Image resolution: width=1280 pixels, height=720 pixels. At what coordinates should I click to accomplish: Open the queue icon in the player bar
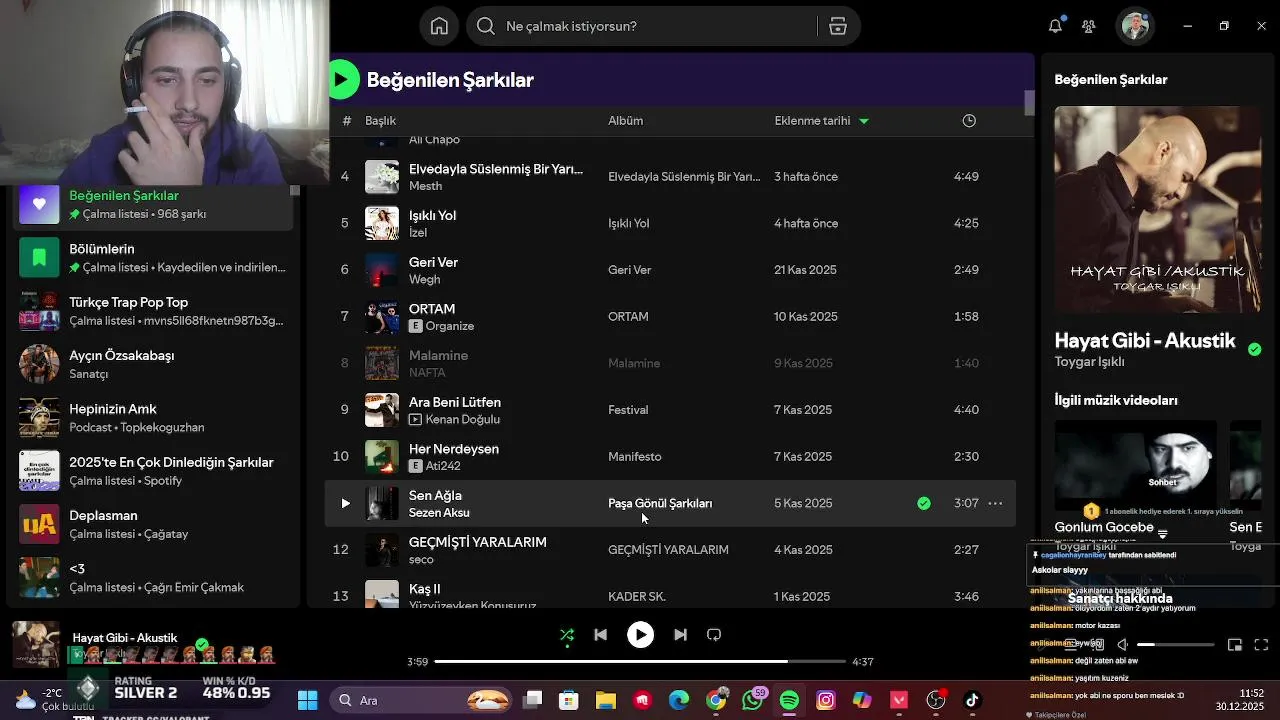click(1072, 645)
